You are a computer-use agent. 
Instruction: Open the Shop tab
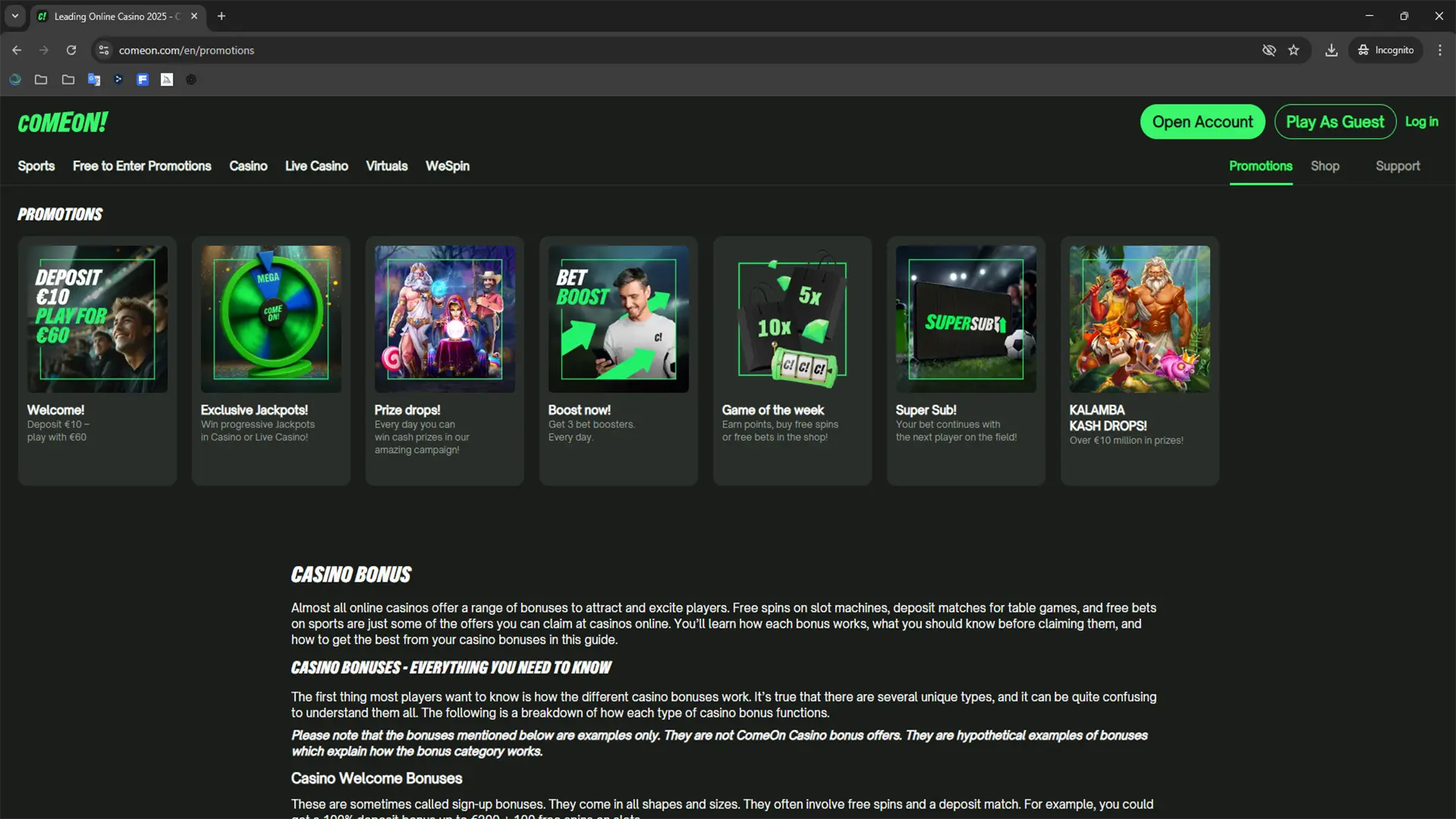[1324, 166]
